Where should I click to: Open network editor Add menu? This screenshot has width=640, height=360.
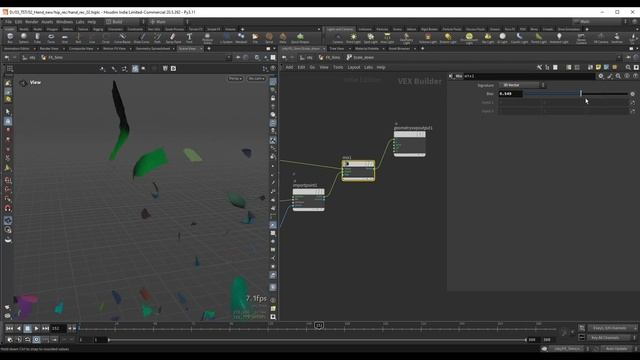pyautogui.click(x=289, y=67)
